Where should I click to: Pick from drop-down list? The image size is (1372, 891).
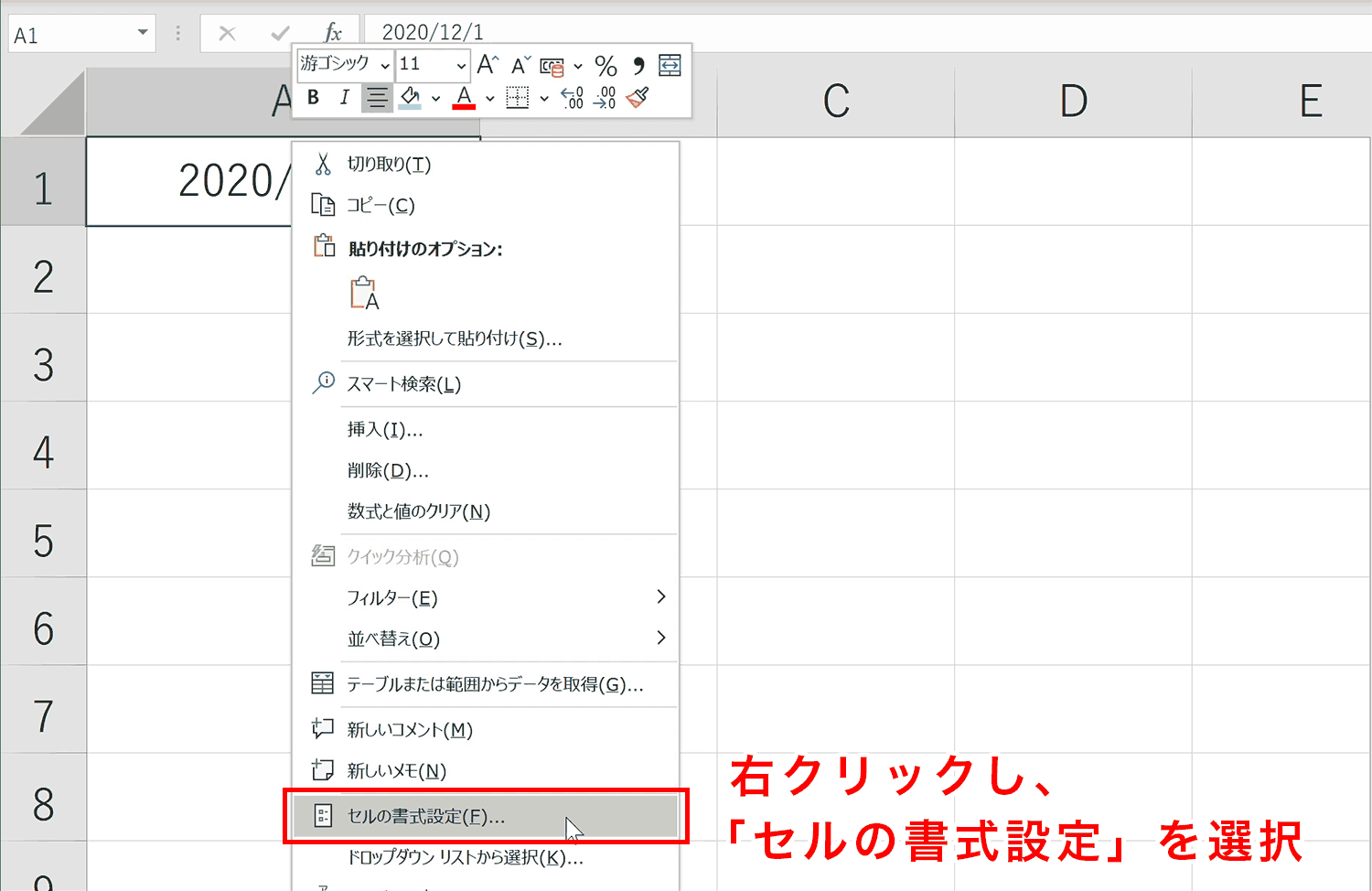[x=486, y=858]
